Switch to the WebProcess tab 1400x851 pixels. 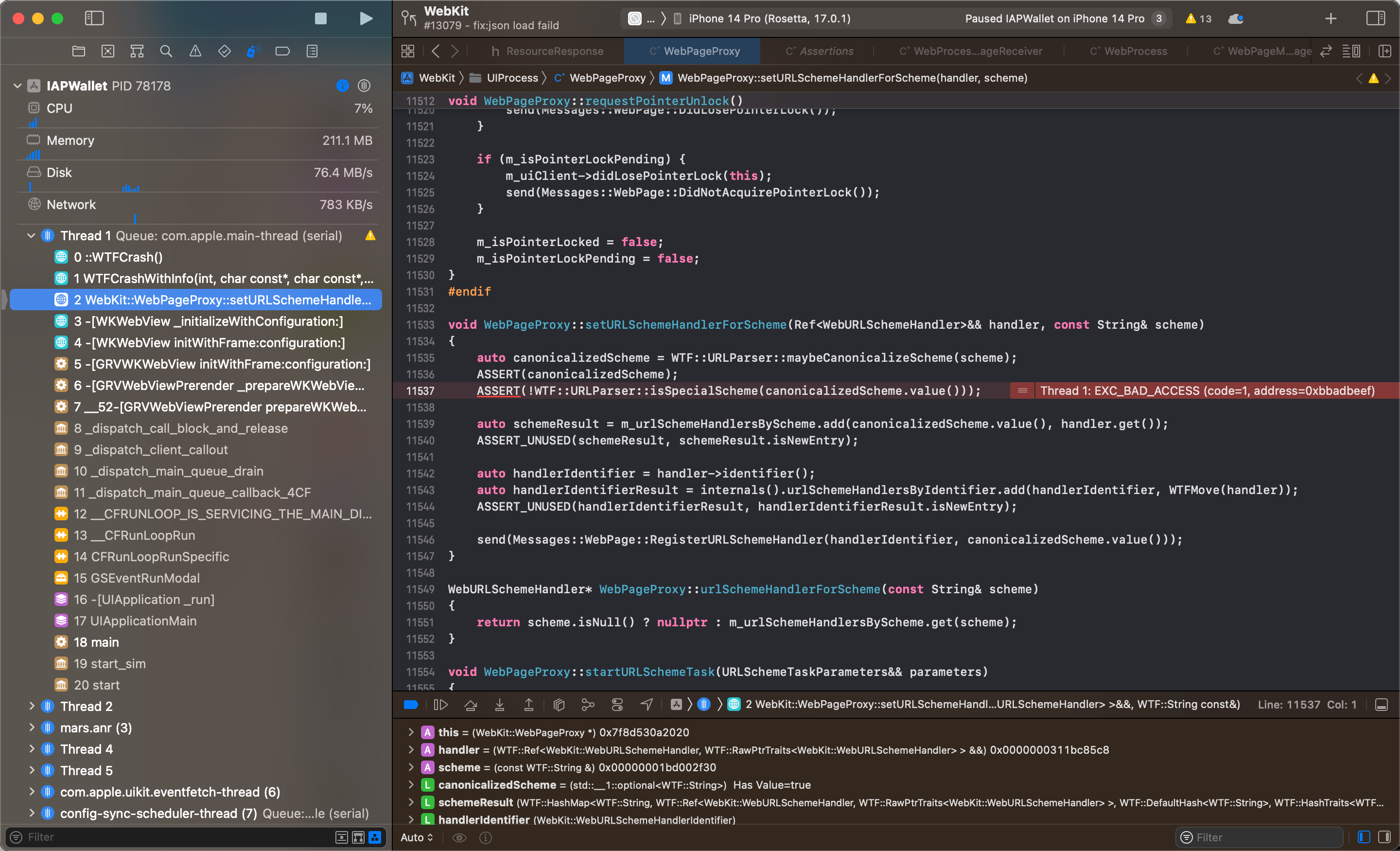(1128, 51)
